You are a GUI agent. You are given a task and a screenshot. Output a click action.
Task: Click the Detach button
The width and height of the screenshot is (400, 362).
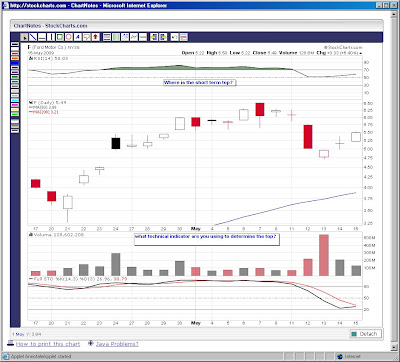point(365,334)
